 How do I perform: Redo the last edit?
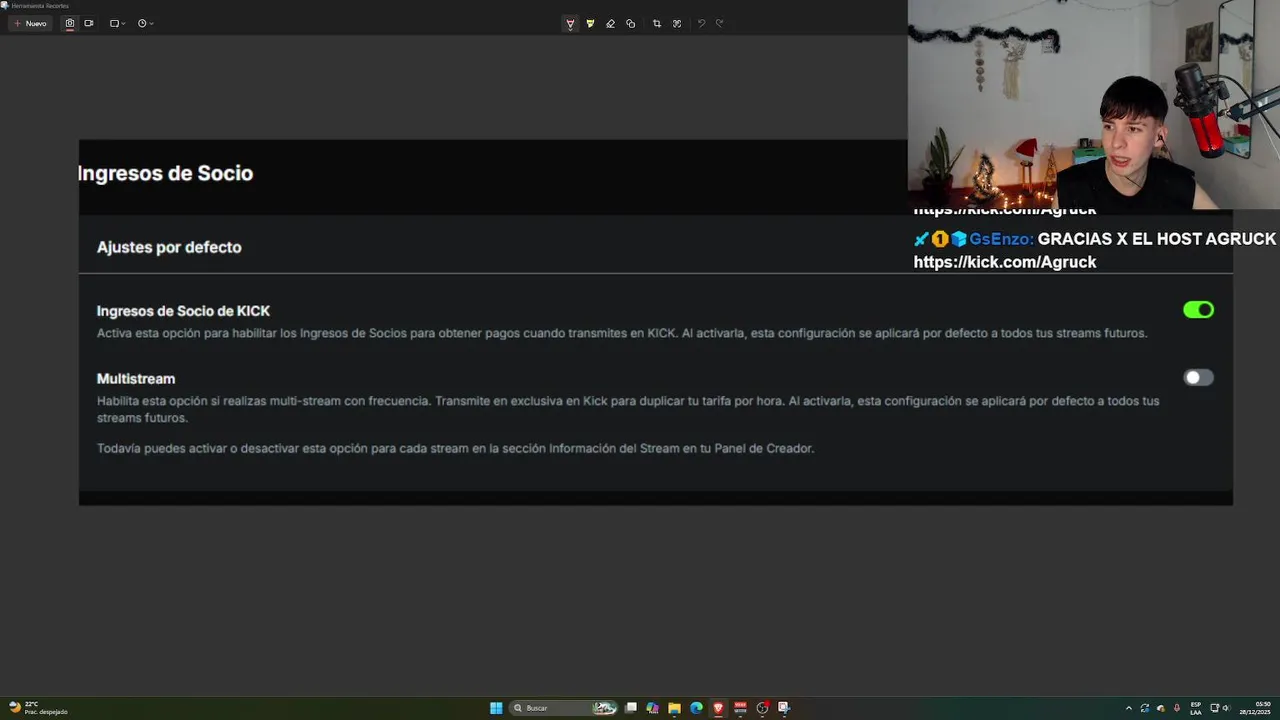coord(720,23)
